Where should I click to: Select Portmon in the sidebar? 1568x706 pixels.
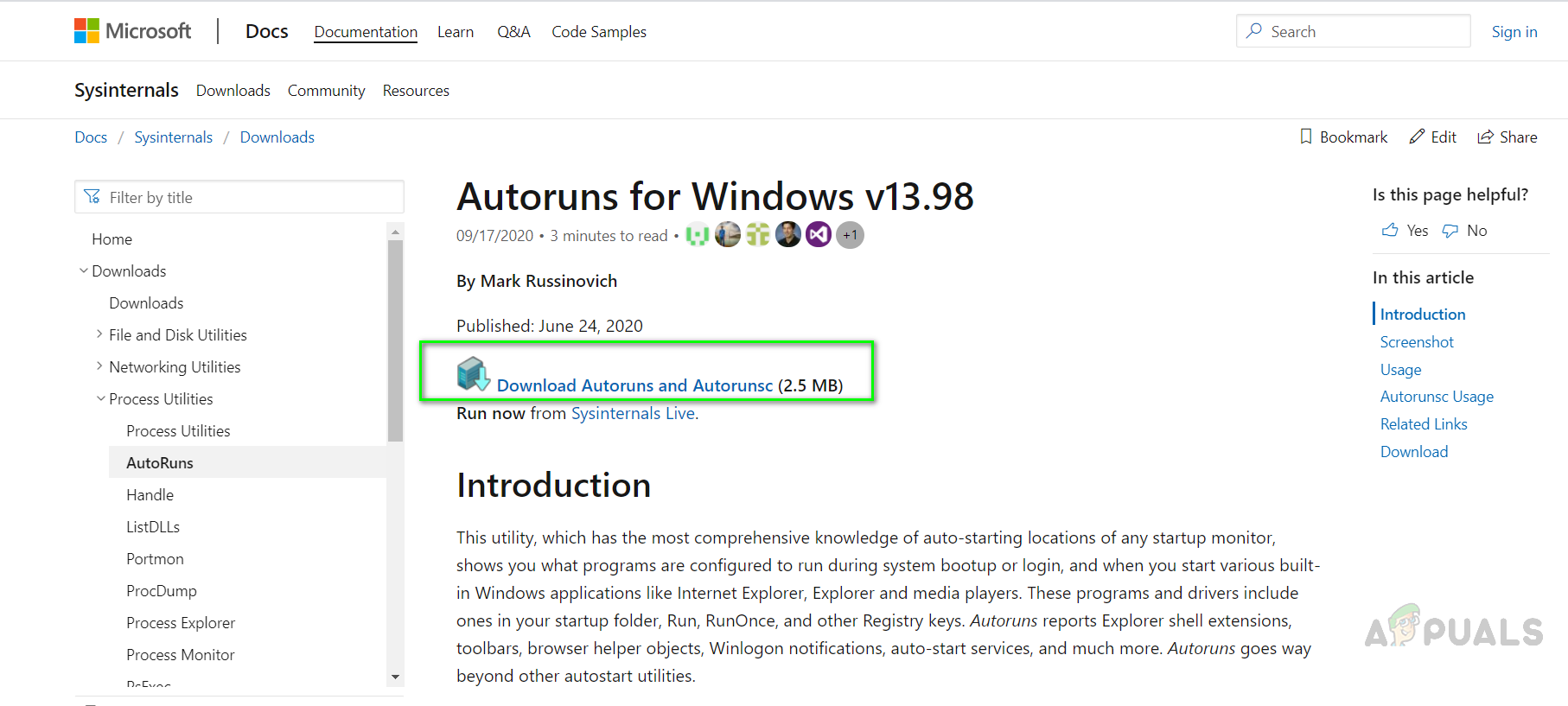click(155, 559)
